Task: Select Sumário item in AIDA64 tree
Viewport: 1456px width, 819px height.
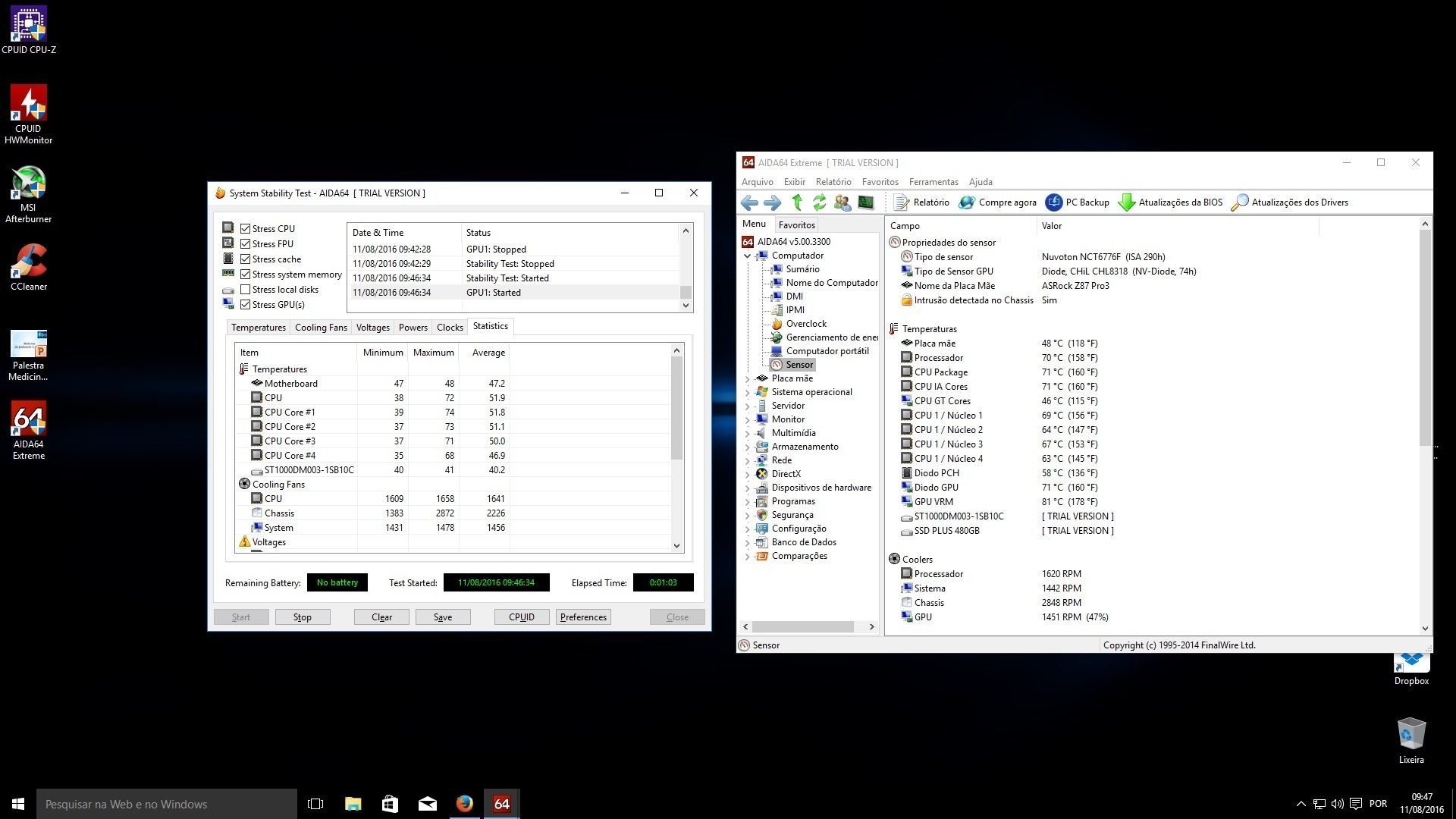Action: point(802,269)
